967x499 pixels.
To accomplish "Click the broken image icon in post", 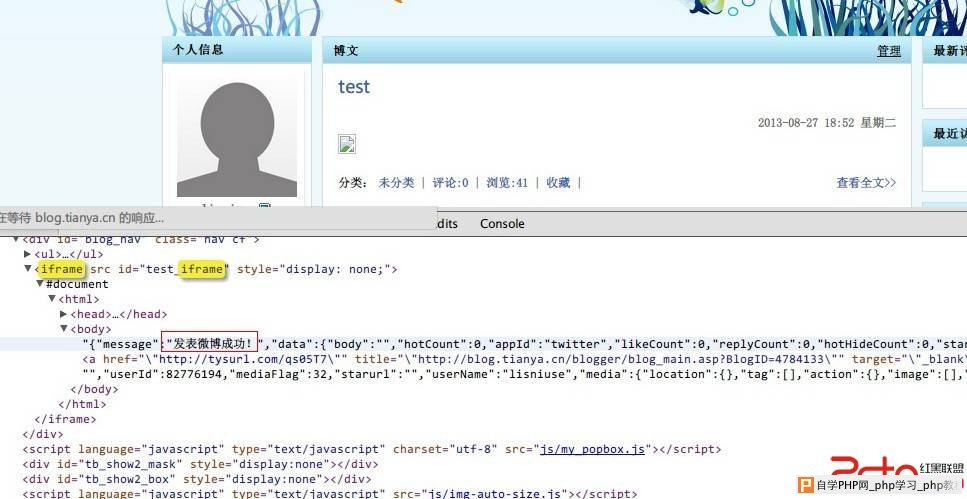I will point(347,144).
